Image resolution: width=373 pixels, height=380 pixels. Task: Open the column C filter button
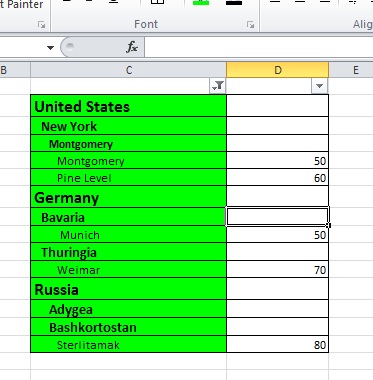tap(218, 86)
